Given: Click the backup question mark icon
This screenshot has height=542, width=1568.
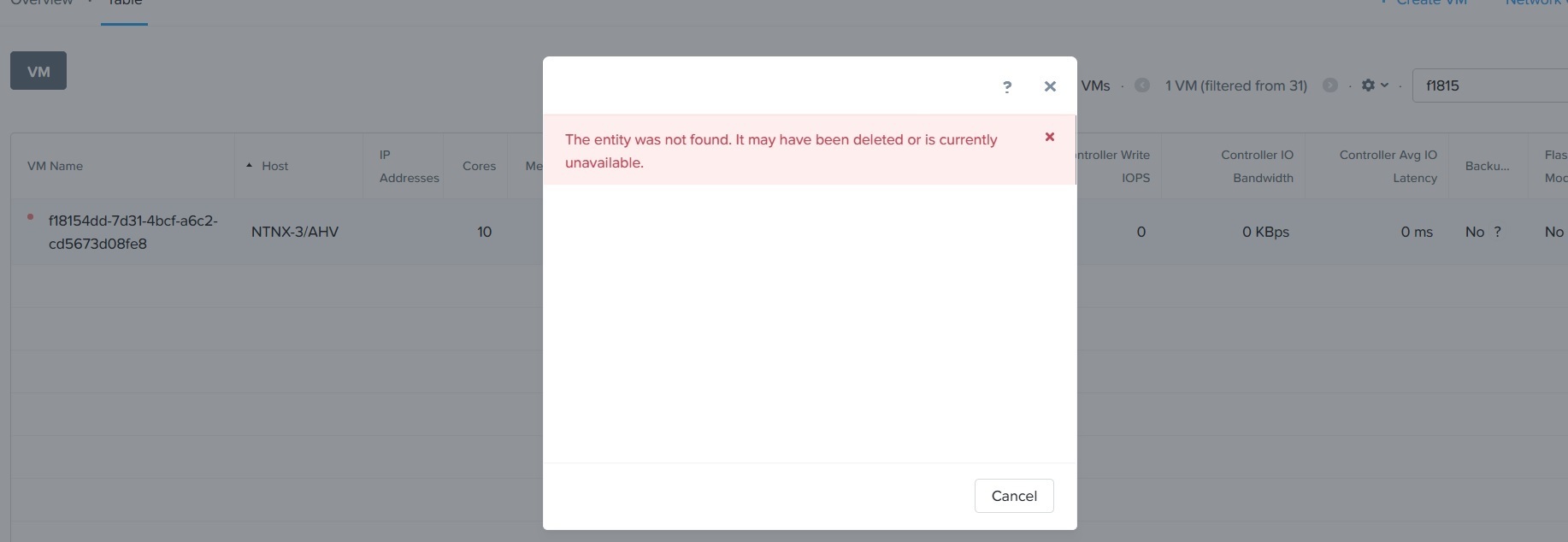Looking at the screenshot, I should click(x=1497, y=232).
